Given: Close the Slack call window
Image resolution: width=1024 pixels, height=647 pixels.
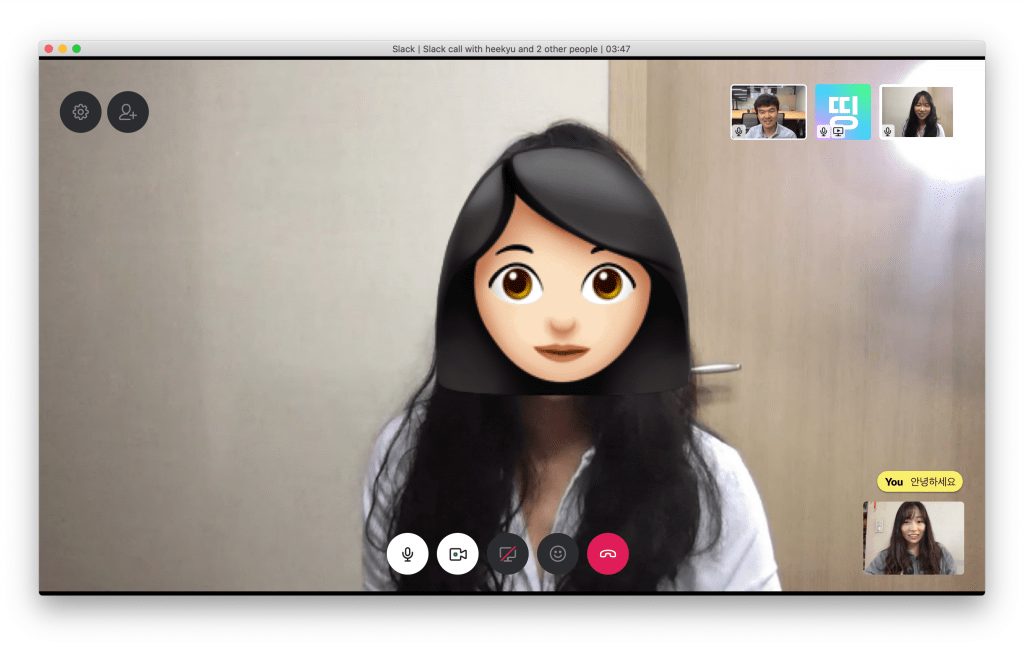Looking at the screenshot, I should (x=49, y=49).
